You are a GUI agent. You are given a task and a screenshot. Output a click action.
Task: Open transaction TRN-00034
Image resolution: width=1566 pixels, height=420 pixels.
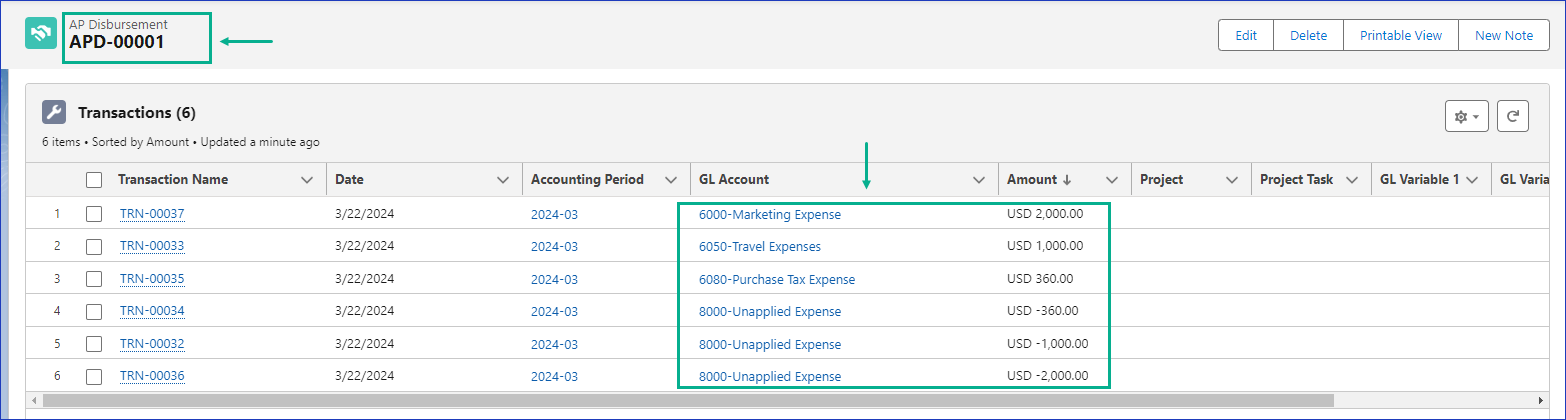pos(152,311)
